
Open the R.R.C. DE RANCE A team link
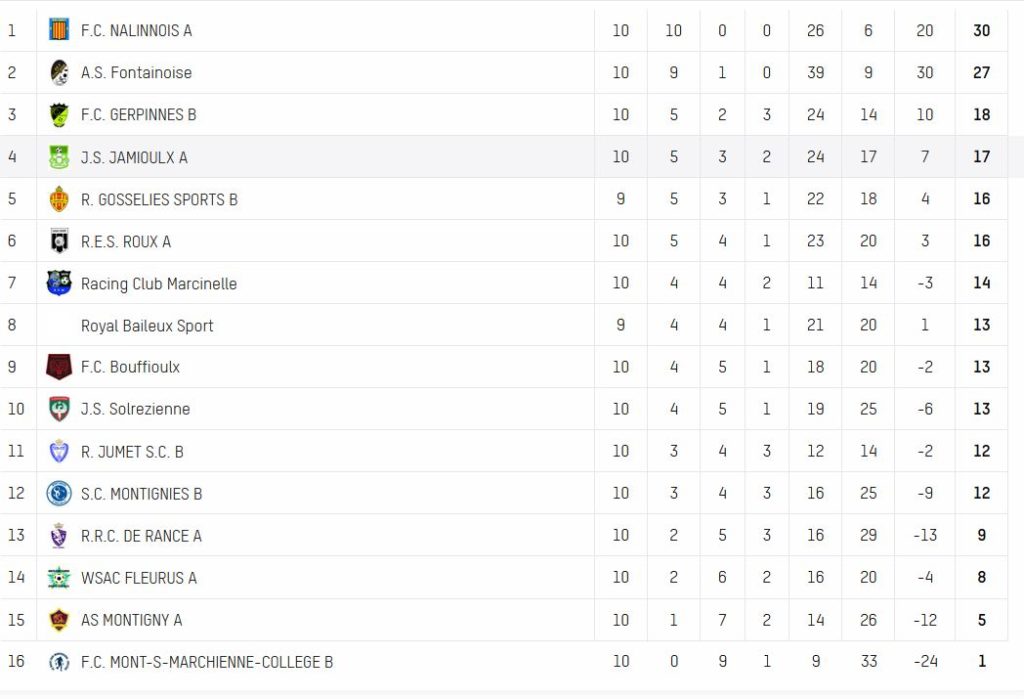click(141, 536)
